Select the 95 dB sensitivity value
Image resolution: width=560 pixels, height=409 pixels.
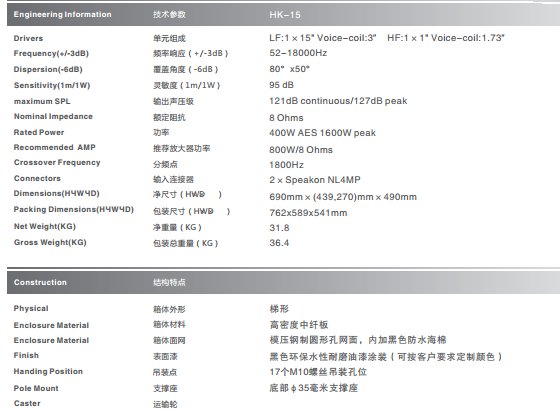click(x=281, y=85)
